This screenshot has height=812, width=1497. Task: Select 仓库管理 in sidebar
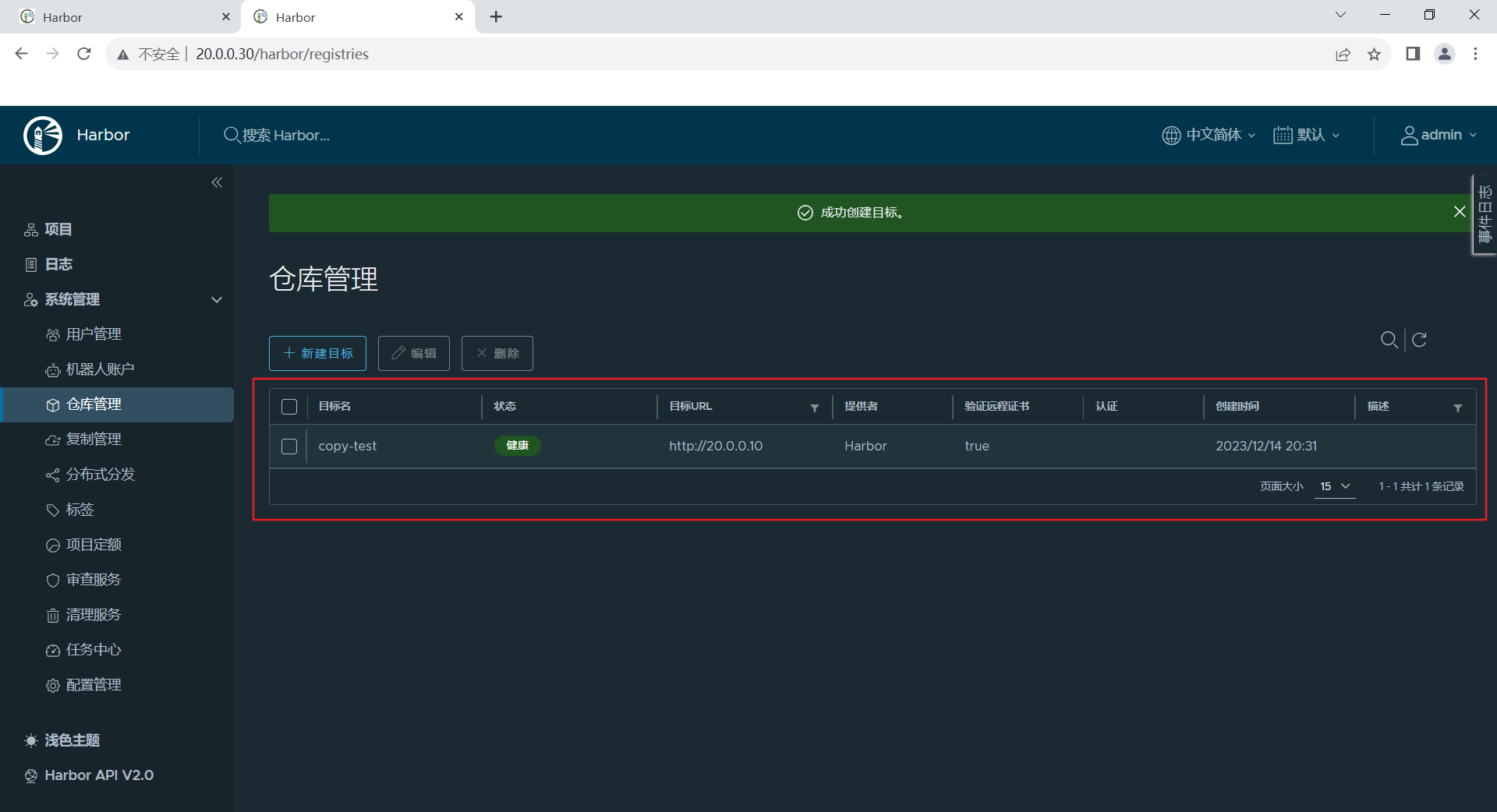point(117,404)
